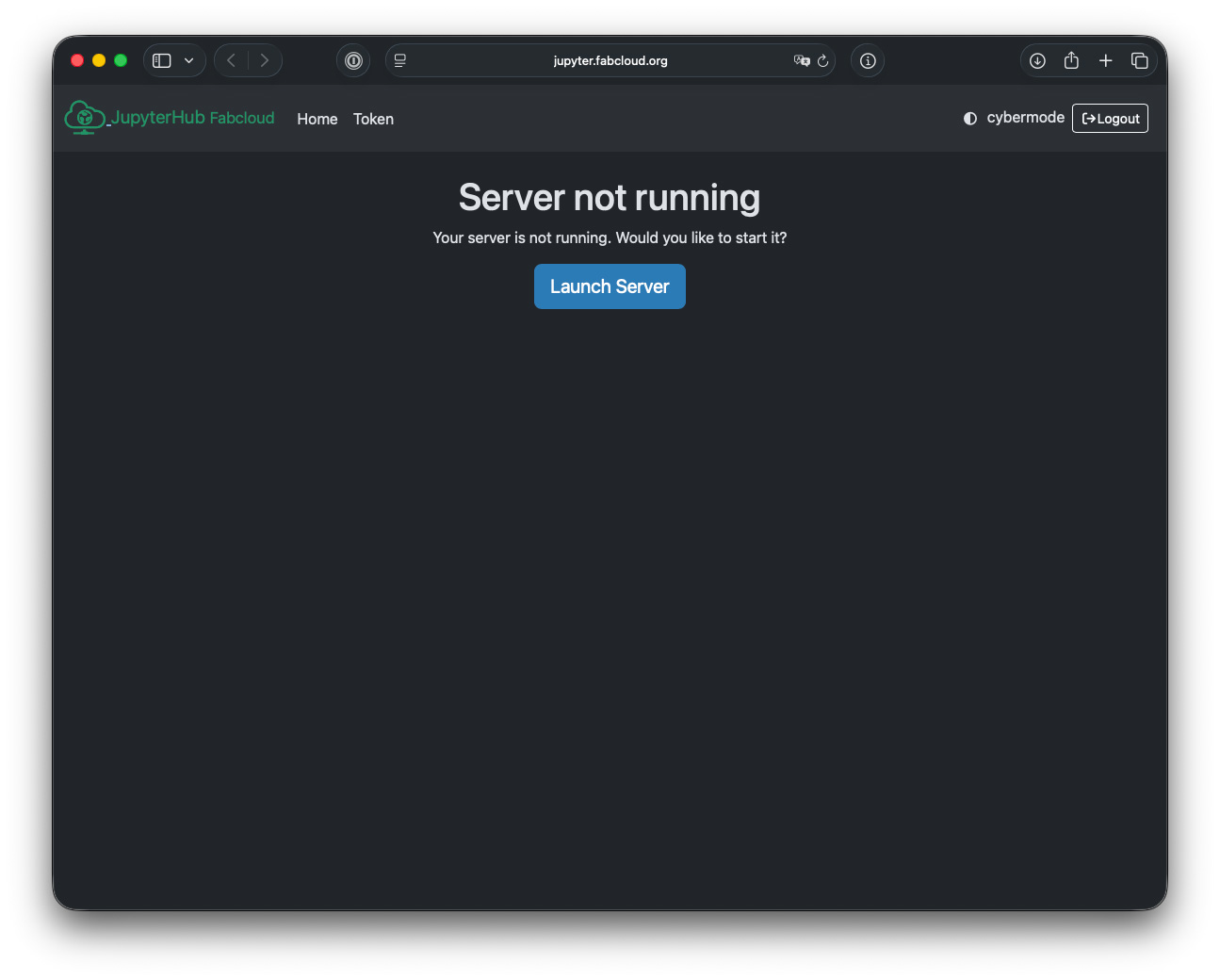
Task: Open the Token page
Action: point(373,119)
